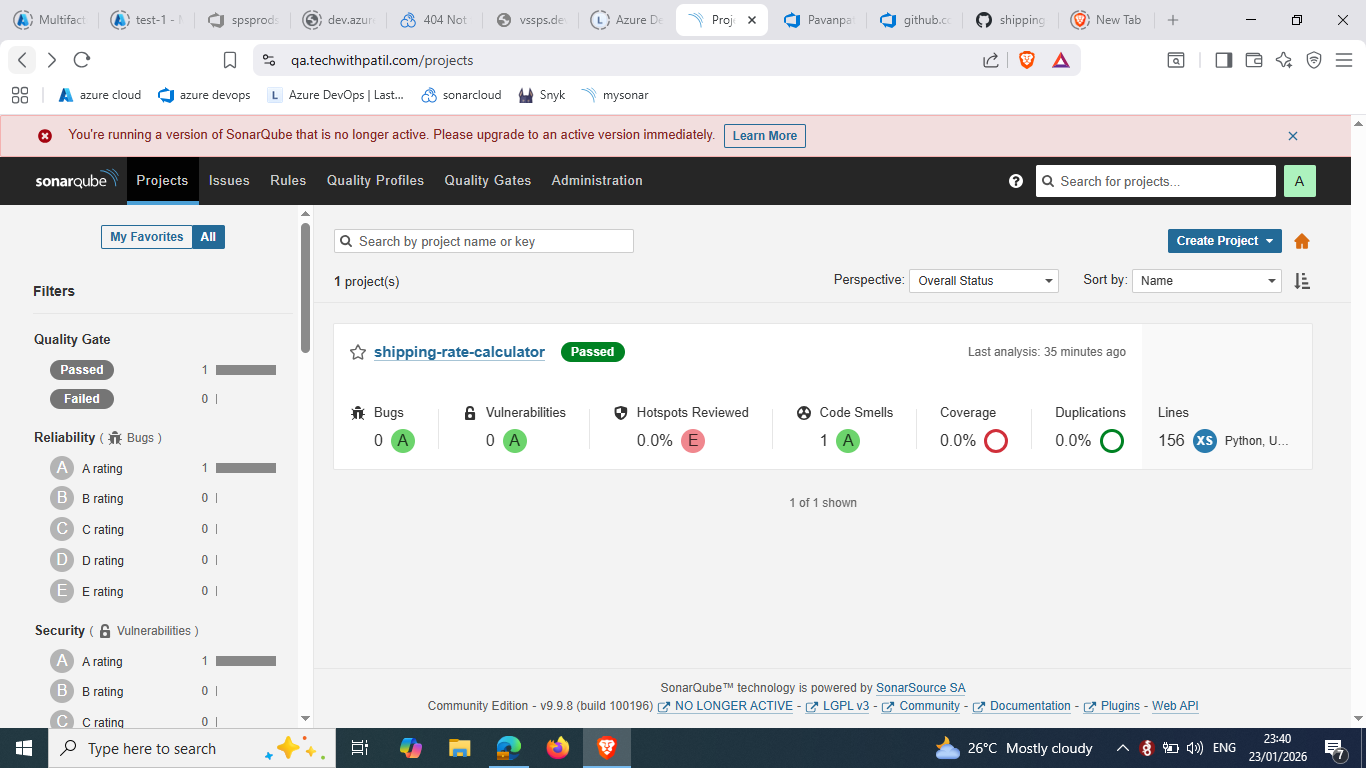Click the project name search field

click(484, 241)
